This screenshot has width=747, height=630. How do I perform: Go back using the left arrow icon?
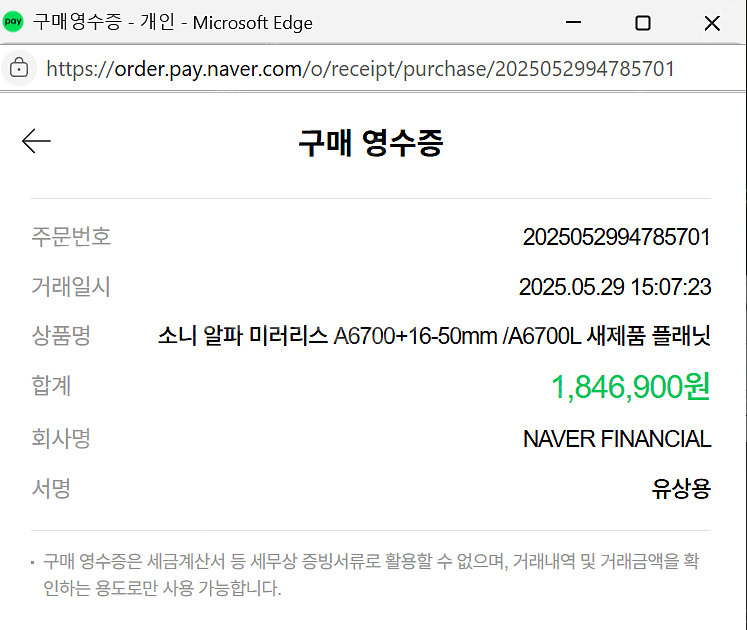coord(36,141)
